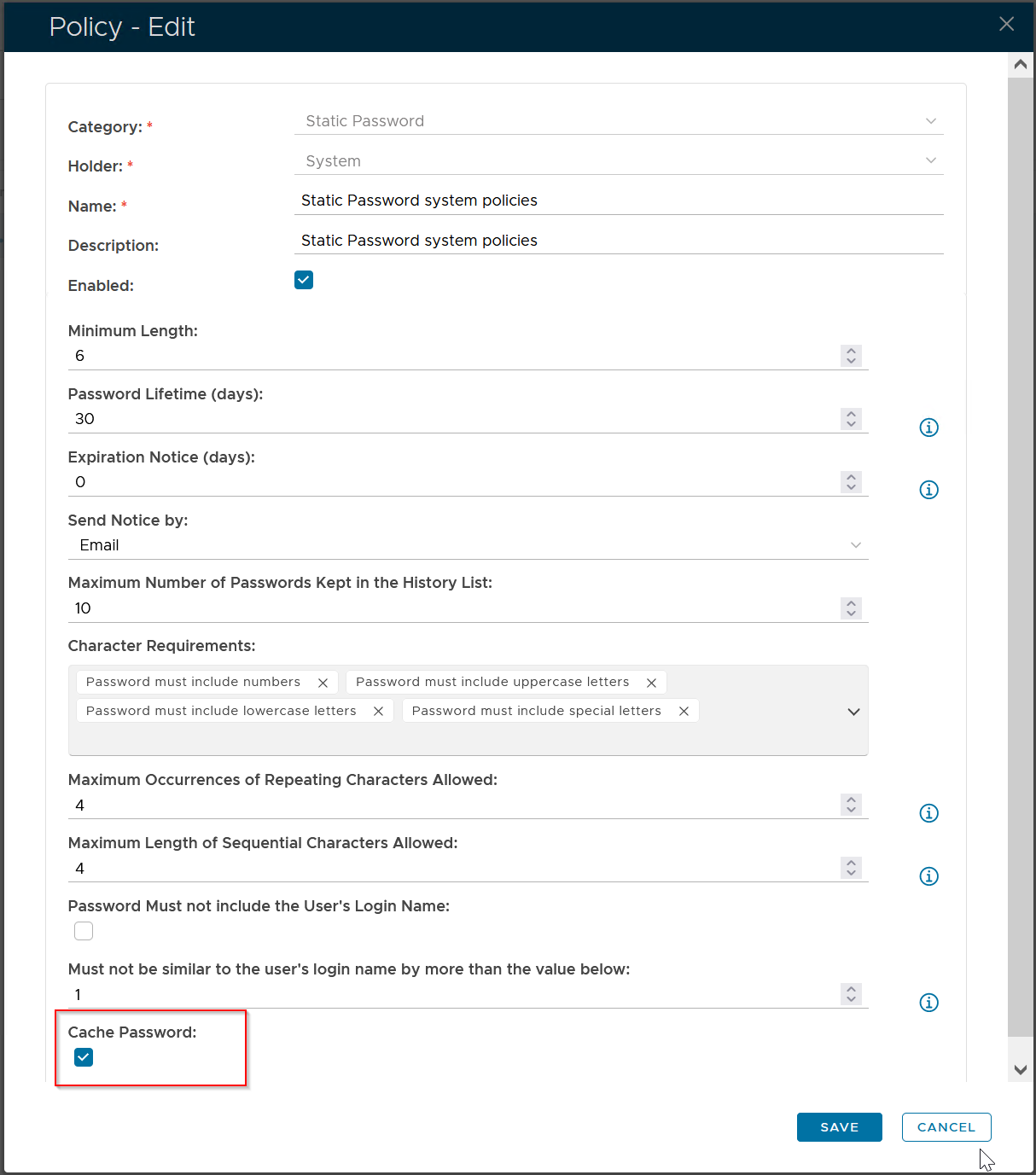Remove 'Password must include uppercase letters' tag
The width and height of the screenshot is (1036, 1175).
(651, 683)
